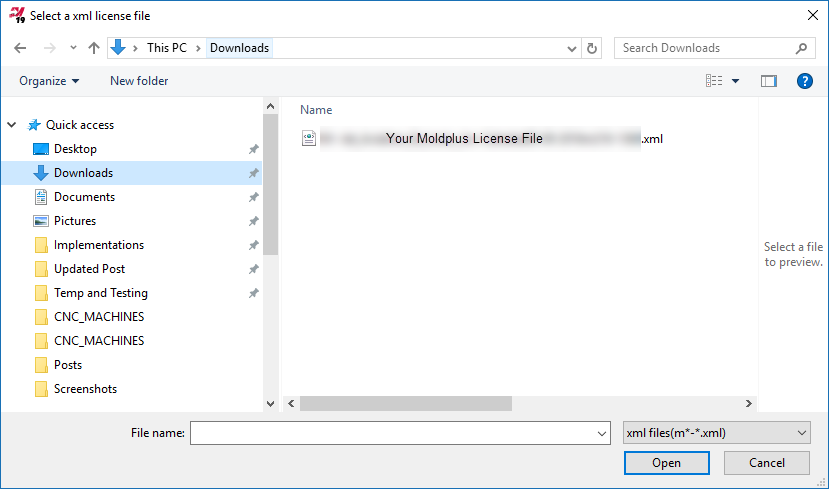Open the Temp and Testing folder
This screenshot has height=489, width=829.
101,293
